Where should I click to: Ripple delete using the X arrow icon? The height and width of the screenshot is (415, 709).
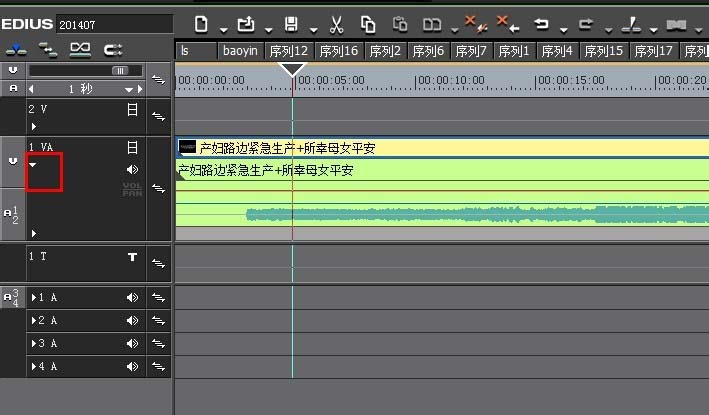click(508, 24)
